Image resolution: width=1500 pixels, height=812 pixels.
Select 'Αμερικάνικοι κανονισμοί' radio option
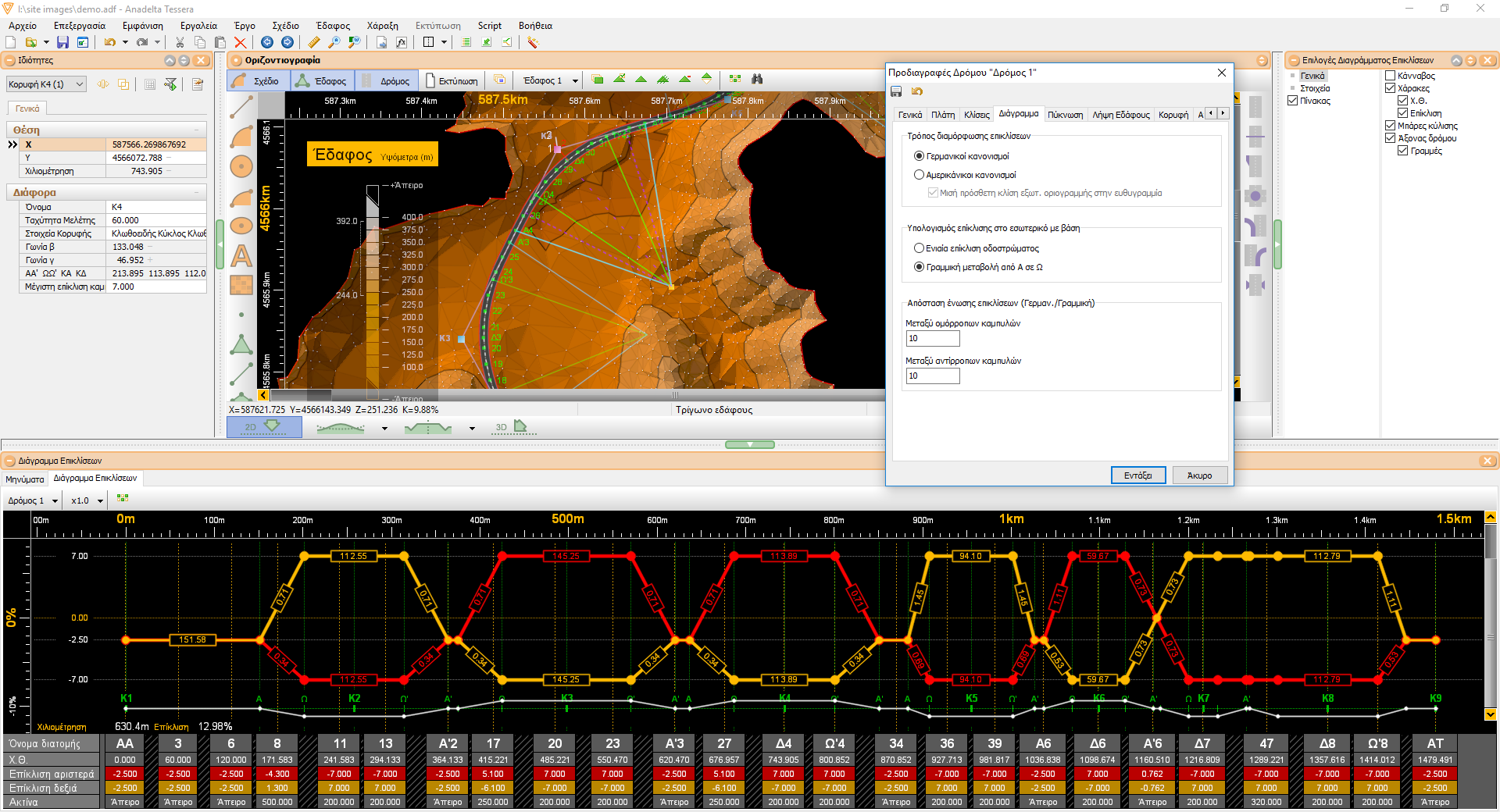coord(919,175)
